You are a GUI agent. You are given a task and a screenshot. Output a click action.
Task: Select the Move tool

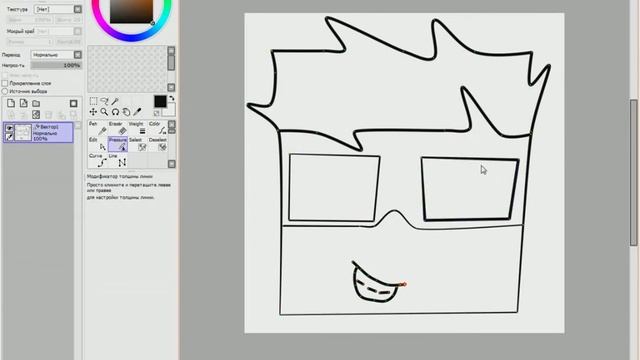(93, 111)
